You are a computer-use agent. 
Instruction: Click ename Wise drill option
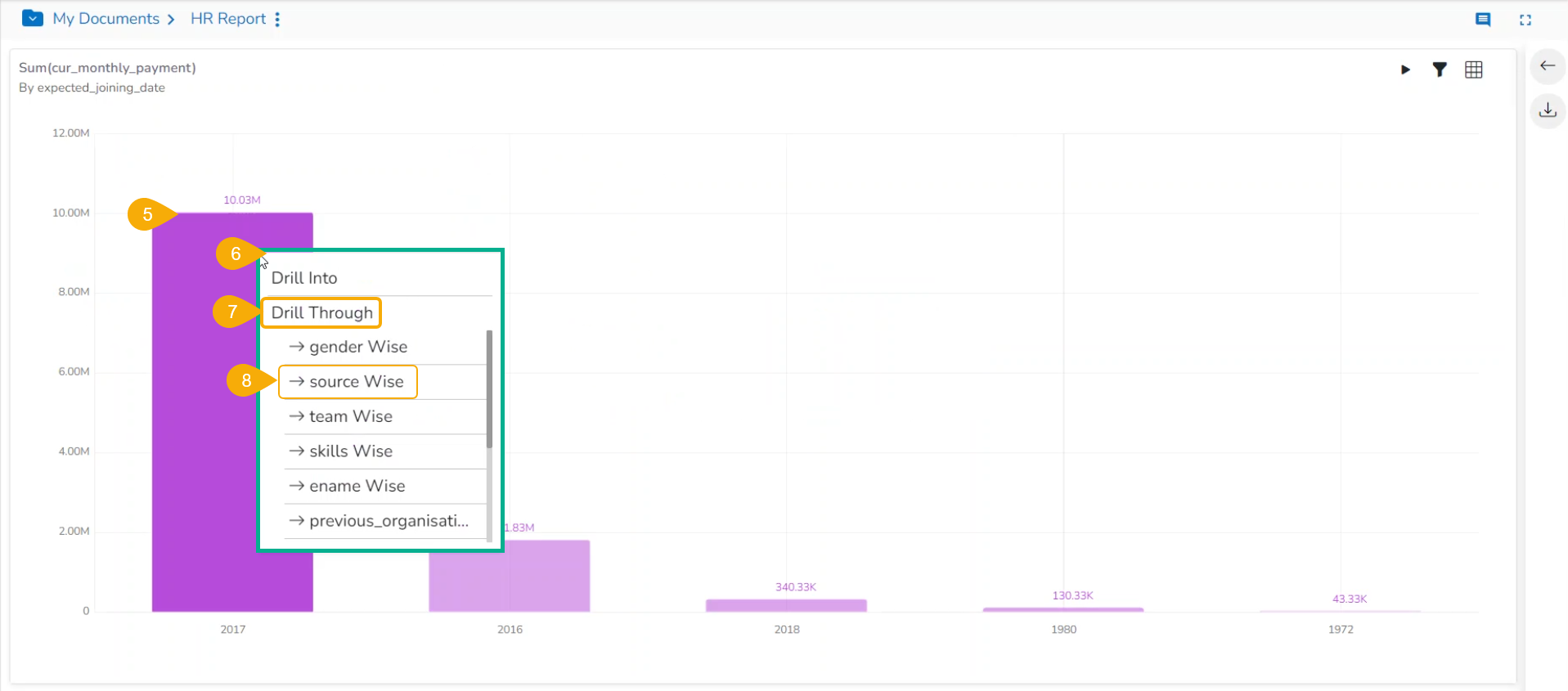click(357, 487)
